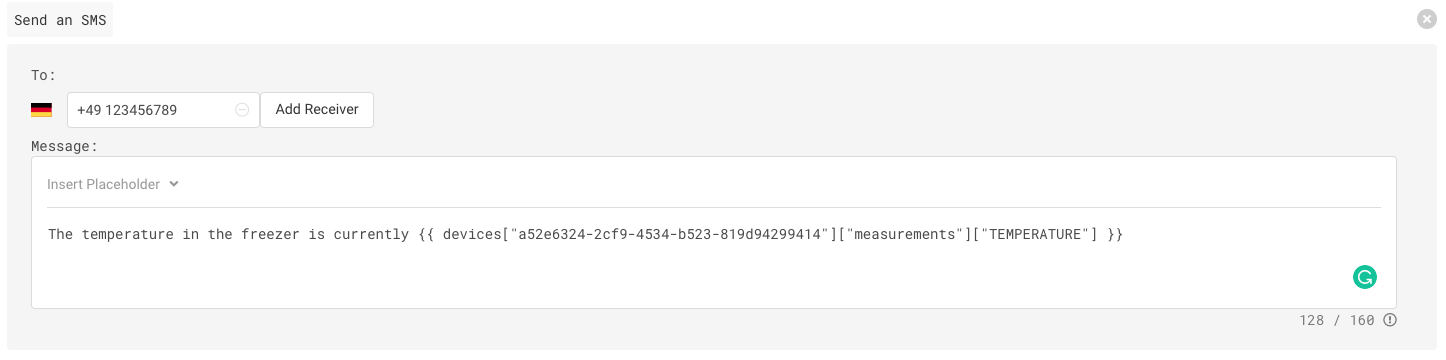Expand the chevron next to Insert Placeholder

coord(174,184)
